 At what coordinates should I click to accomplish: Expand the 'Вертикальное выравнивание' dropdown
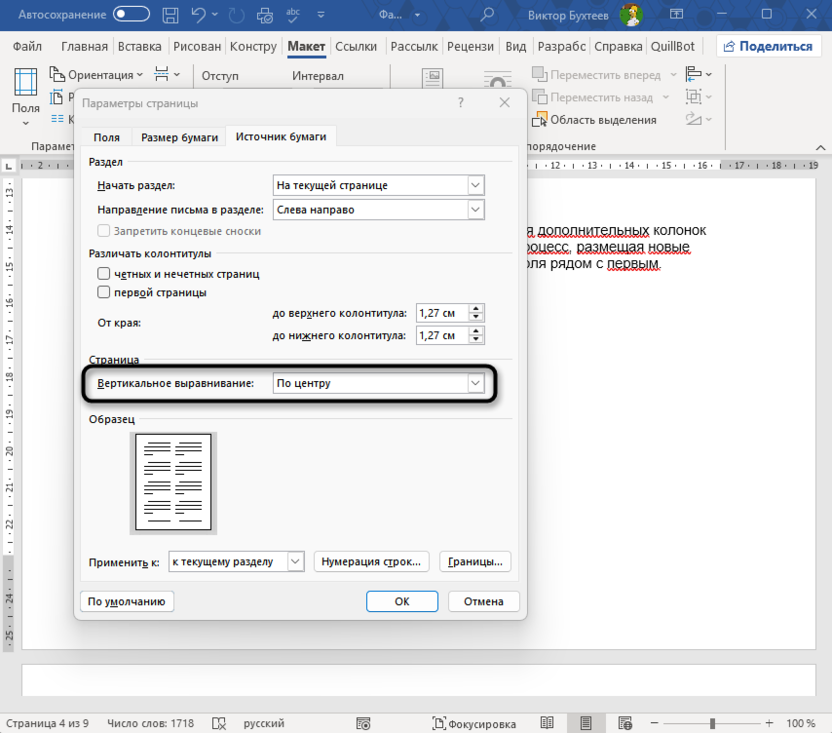tap(475, 383)
